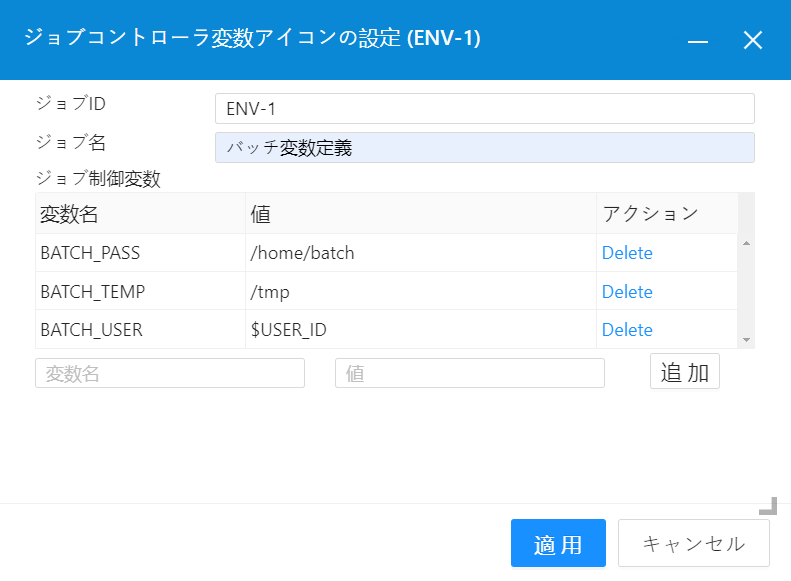Select the $USER_ID value cell

(x=420, y=330)
